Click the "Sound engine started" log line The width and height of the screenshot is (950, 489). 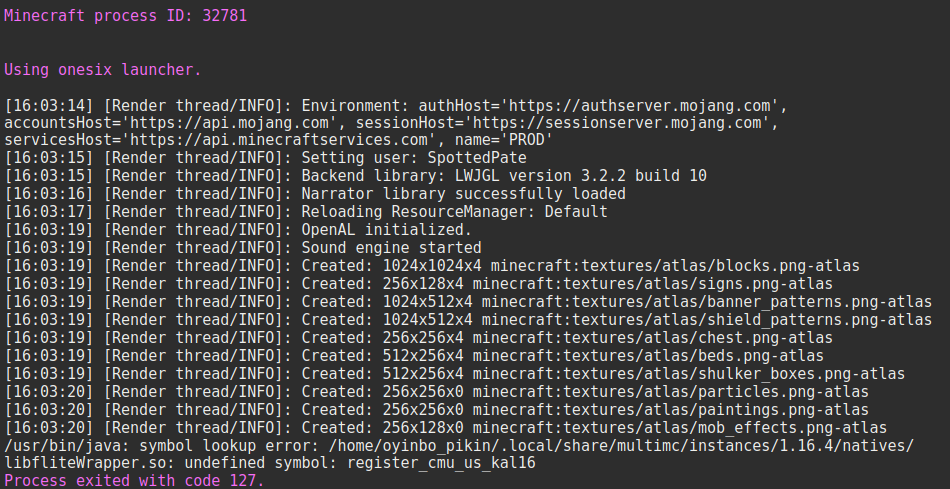(391, 248)
